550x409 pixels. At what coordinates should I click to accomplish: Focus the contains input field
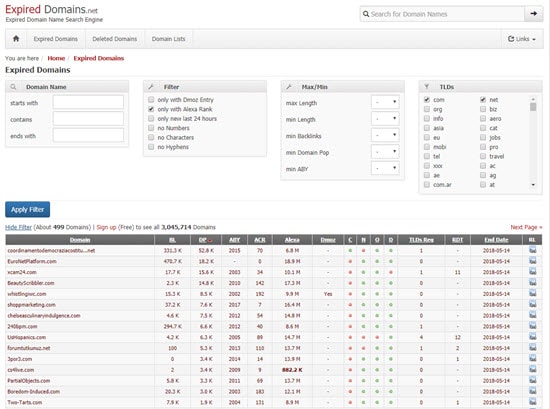(88, 119)
